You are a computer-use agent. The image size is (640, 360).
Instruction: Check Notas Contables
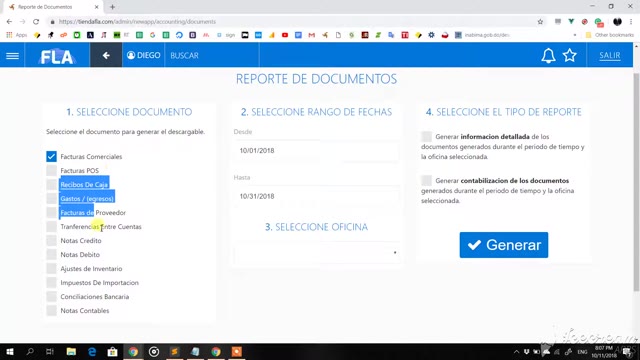click(51, 311)
